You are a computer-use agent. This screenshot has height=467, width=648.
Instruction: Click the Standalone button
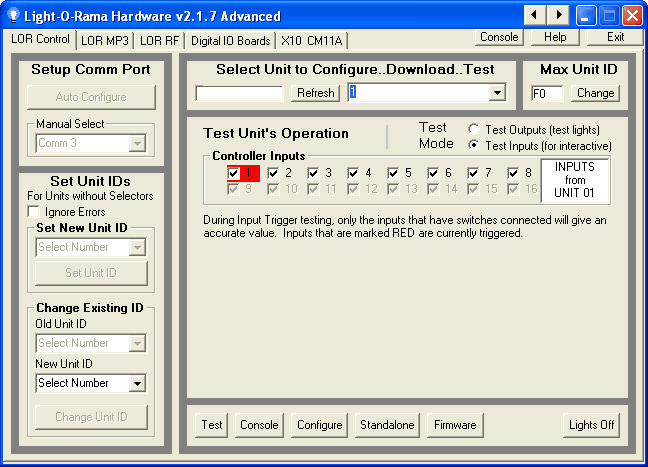(386, 425)
